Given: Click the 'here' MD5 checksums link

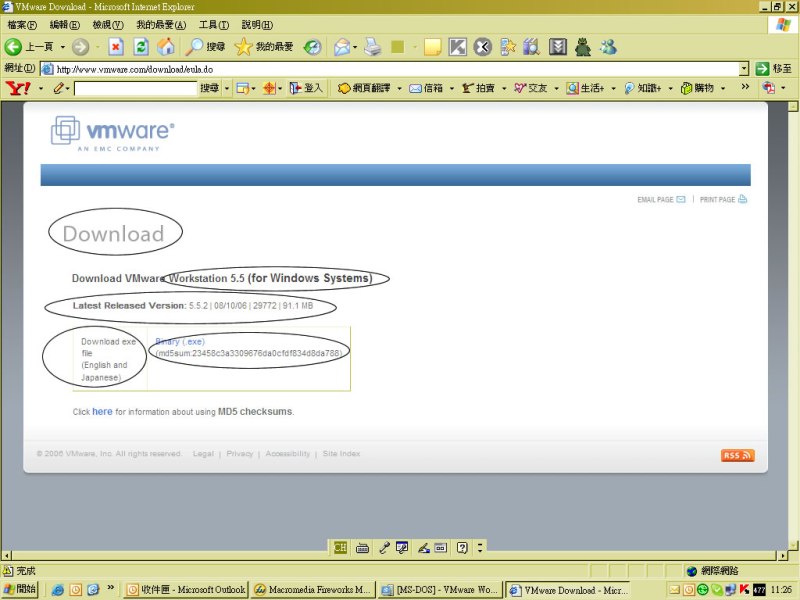Looking at the screenshot, I should coord(102,411).
